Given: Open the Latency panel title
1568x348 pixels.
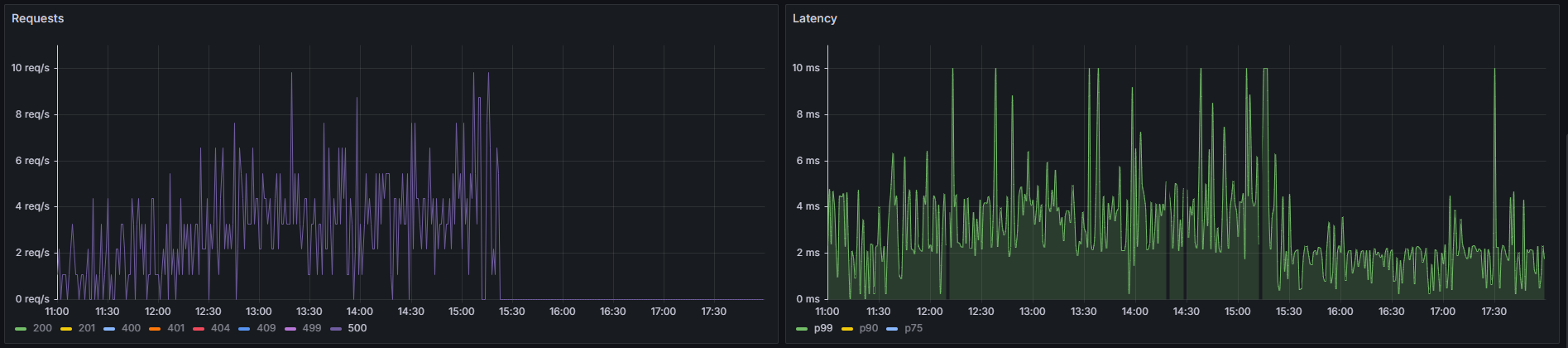Looking at the screenshot, I should click(815, 18).
